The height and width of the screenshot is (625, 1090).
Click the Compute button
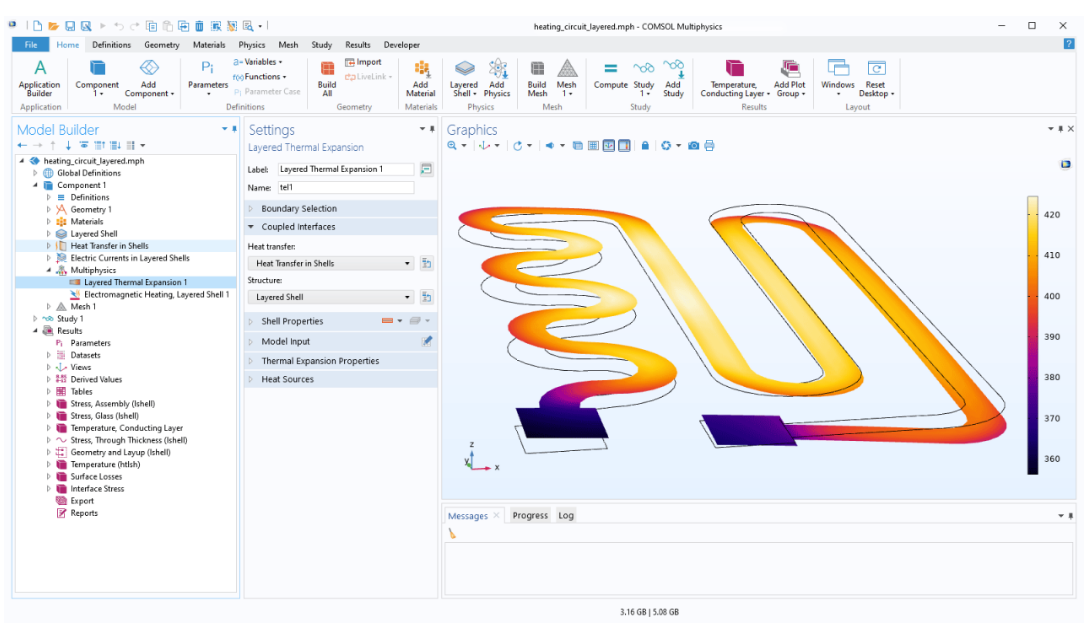click(x=610, y=75)
